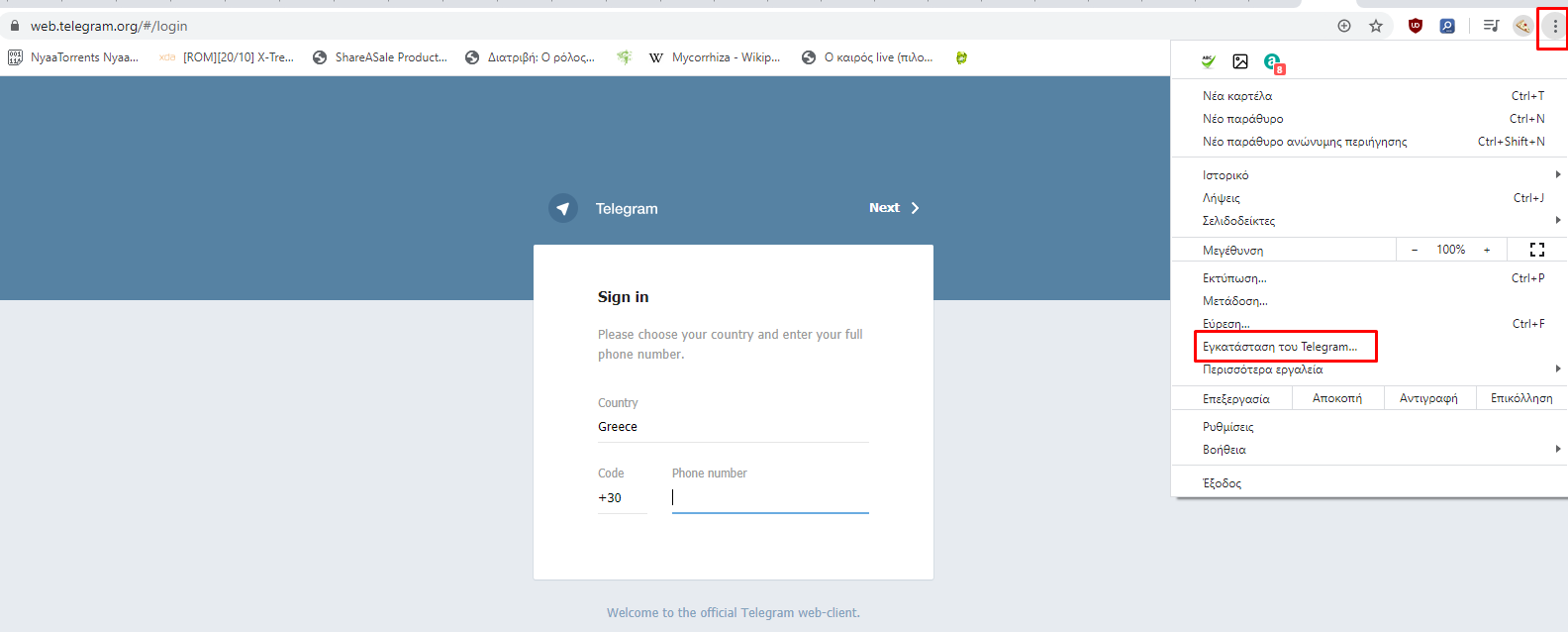Viewport: 1568px width, 632px height.
Task: Select Εκτύπωση menu item
Action: coord(1370,278)
